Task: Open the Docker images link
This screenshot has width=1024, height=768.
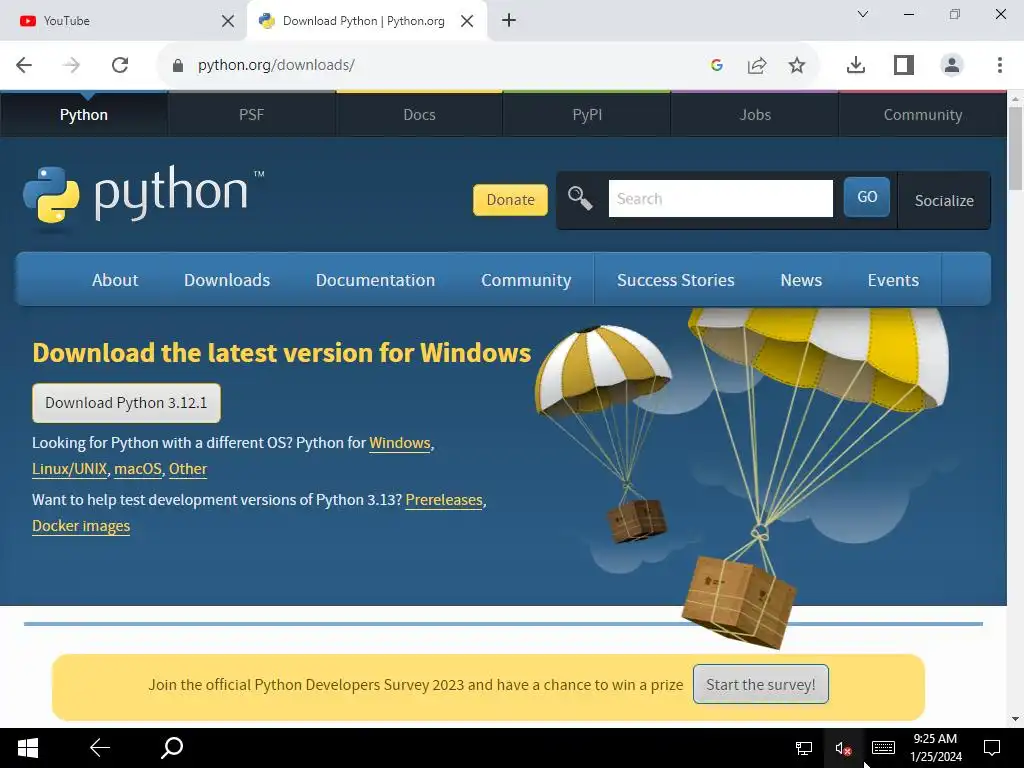Action: pos(81,526)
